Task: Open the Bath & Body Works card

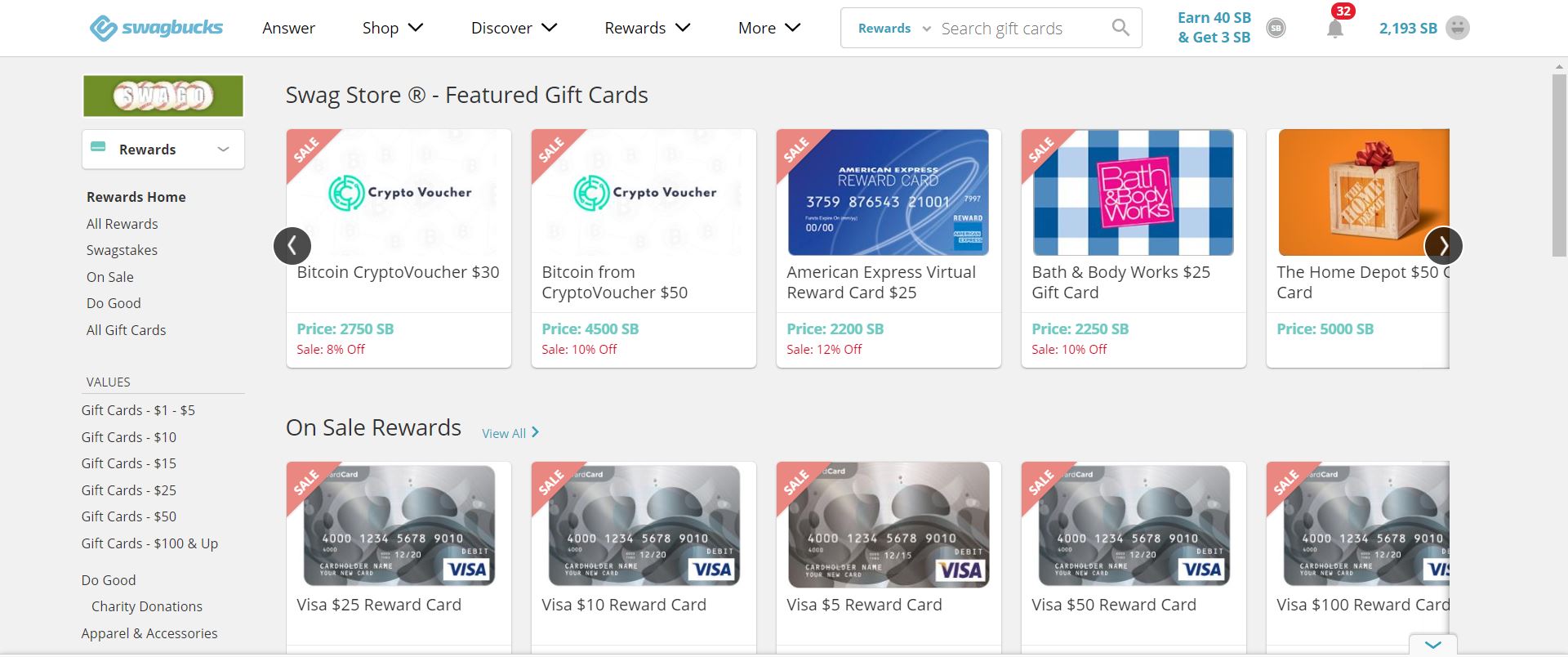Action: pyautogui.click(x=1134, y=248)
